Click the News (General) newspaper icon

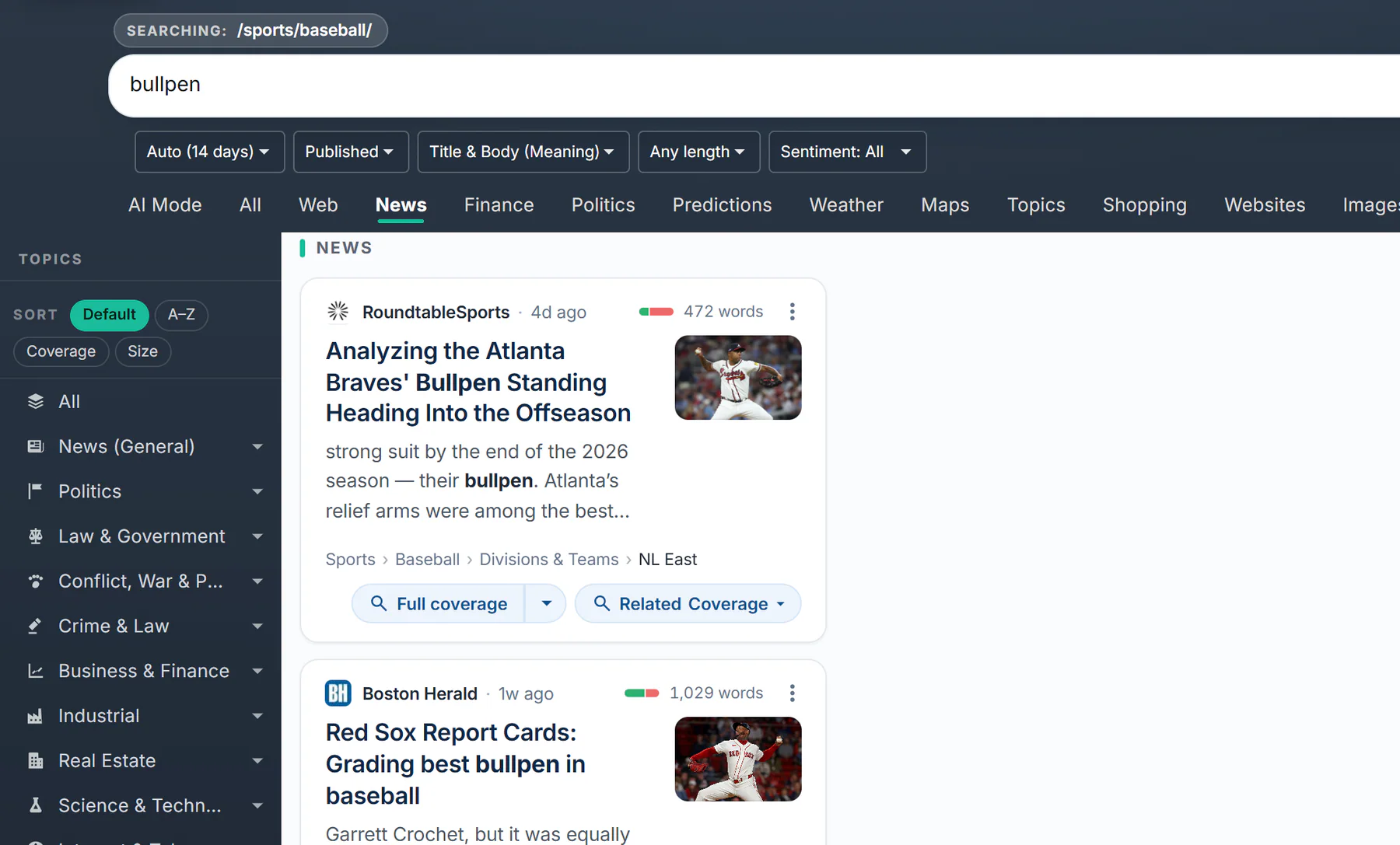[x=36, y=446]
